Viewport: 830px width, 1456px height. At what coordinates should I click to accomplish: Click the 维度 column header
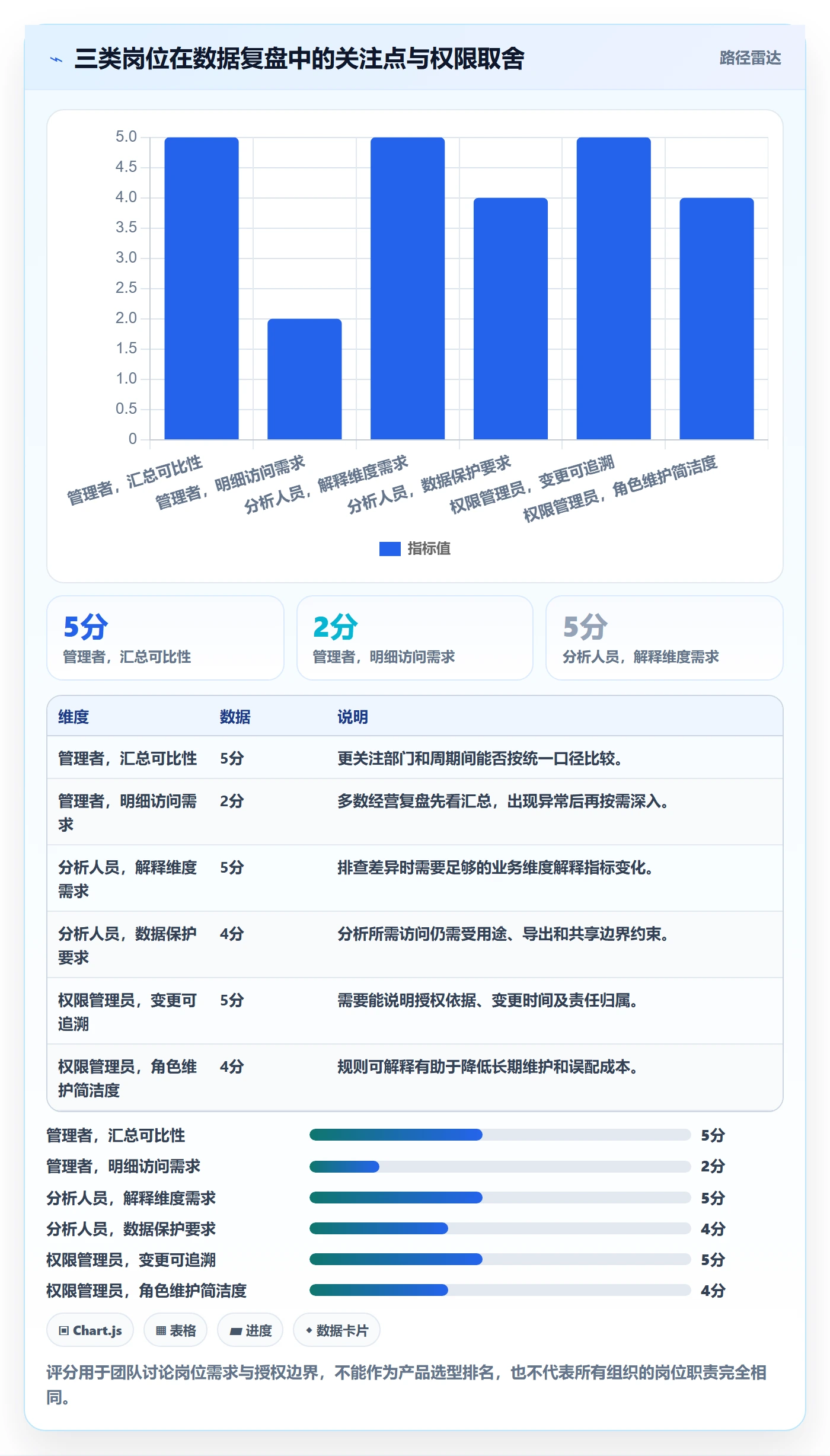coord(74,717)
